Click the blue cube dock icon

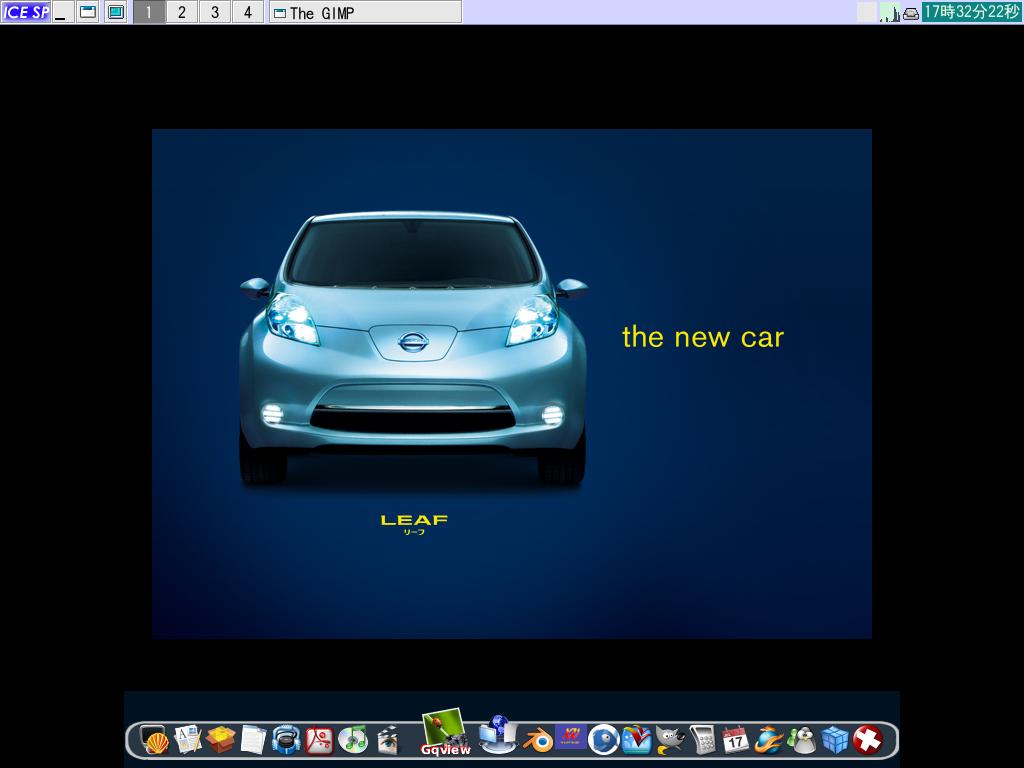click(834, 742)
